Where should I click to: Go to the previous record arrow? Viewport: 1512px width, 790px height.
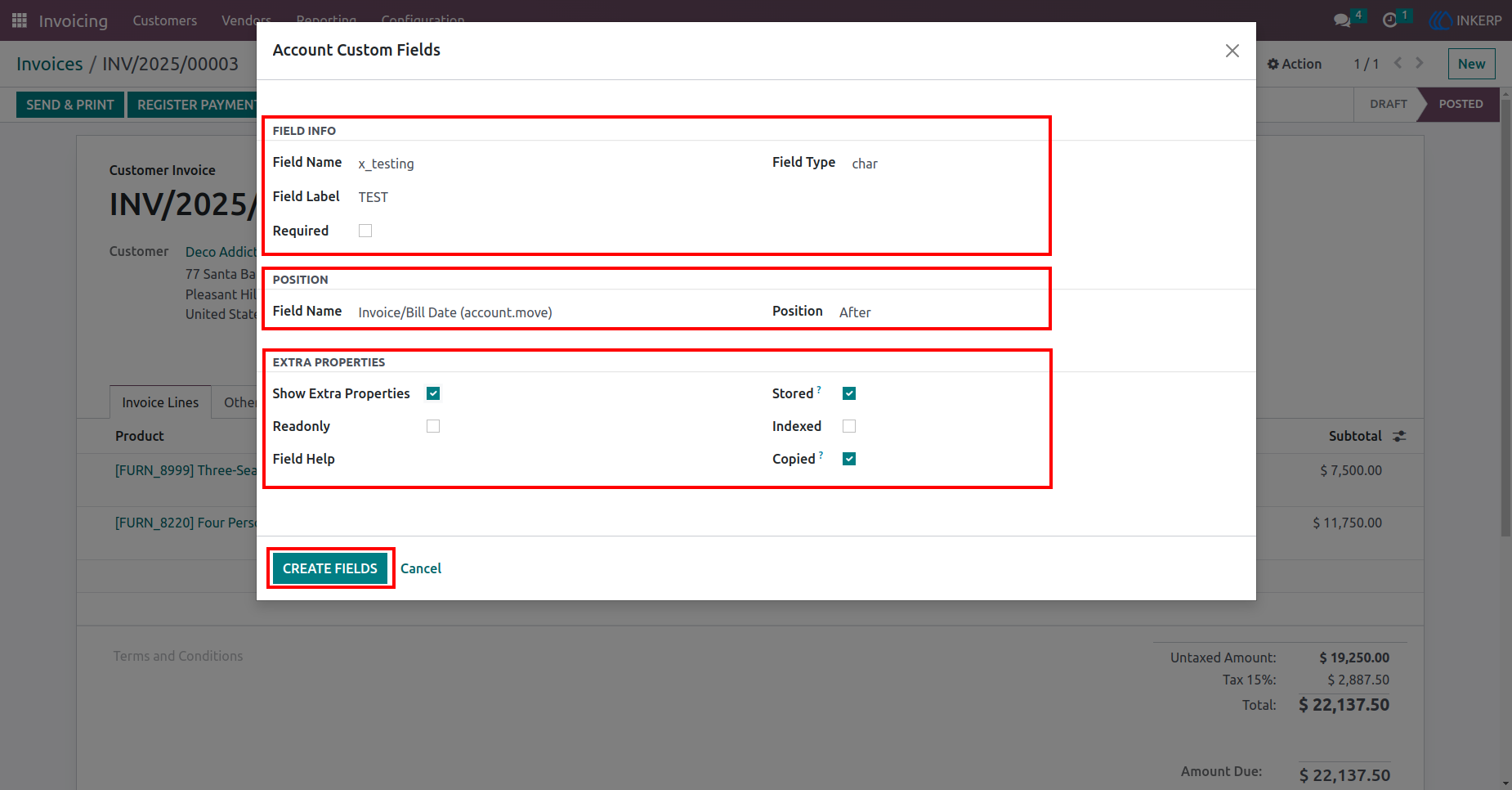click(x=1398, y=63)
